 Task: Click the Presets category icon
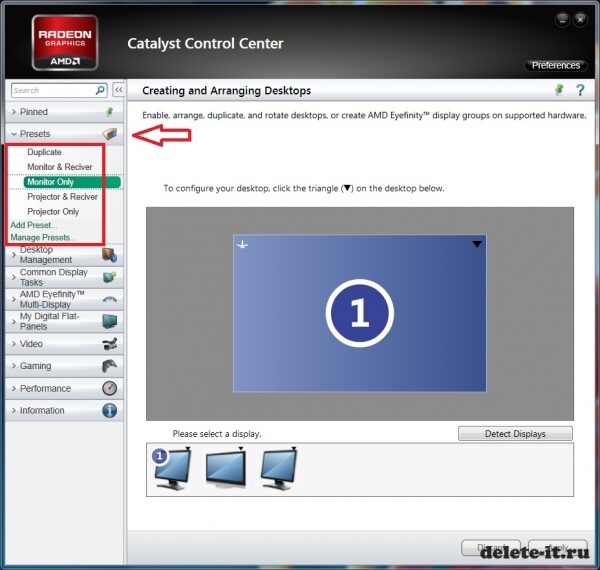(110, 134)
